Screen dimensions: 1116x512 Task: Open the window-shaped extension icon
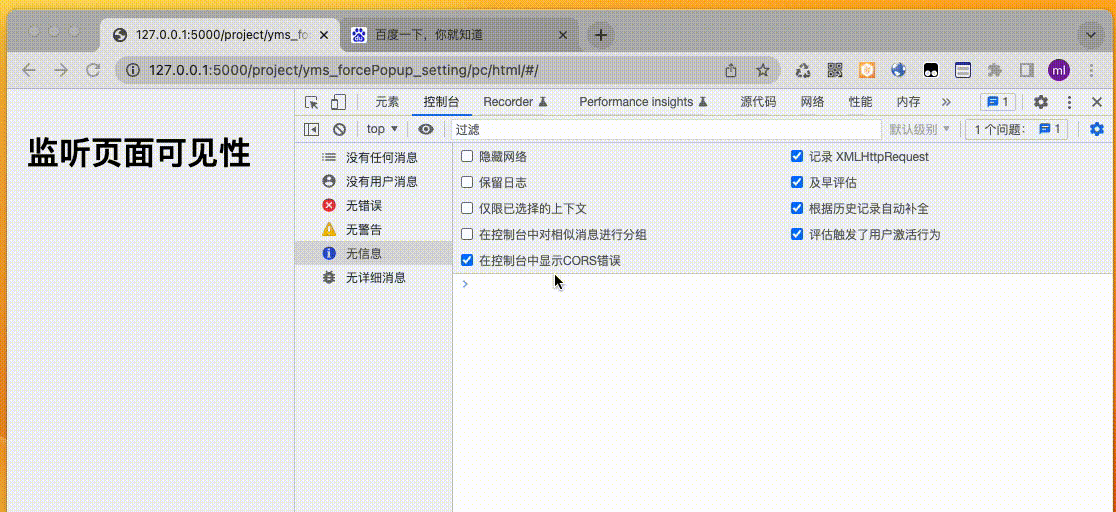[x=963, y=70]
